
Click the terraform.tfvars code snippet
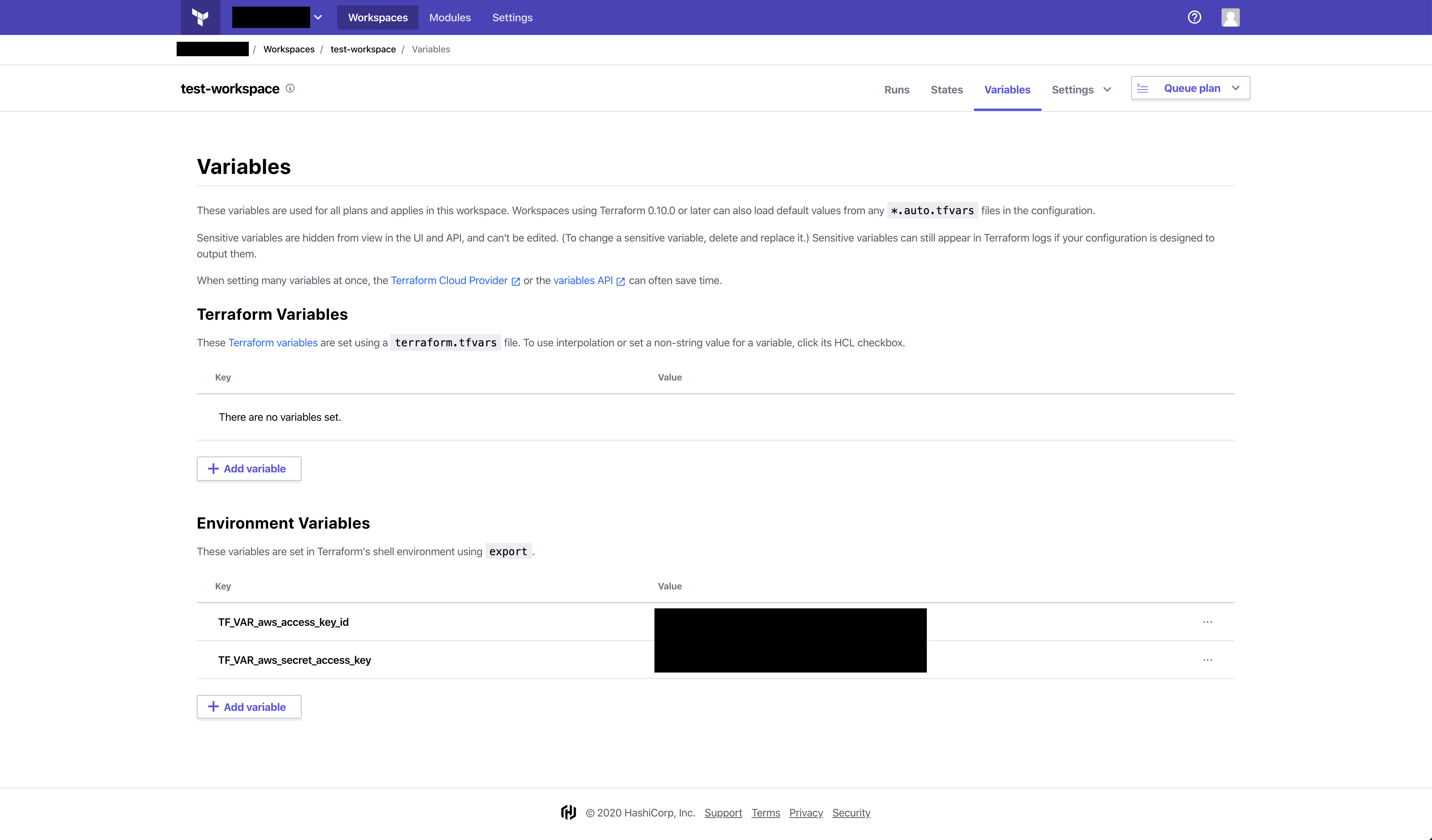446,343
